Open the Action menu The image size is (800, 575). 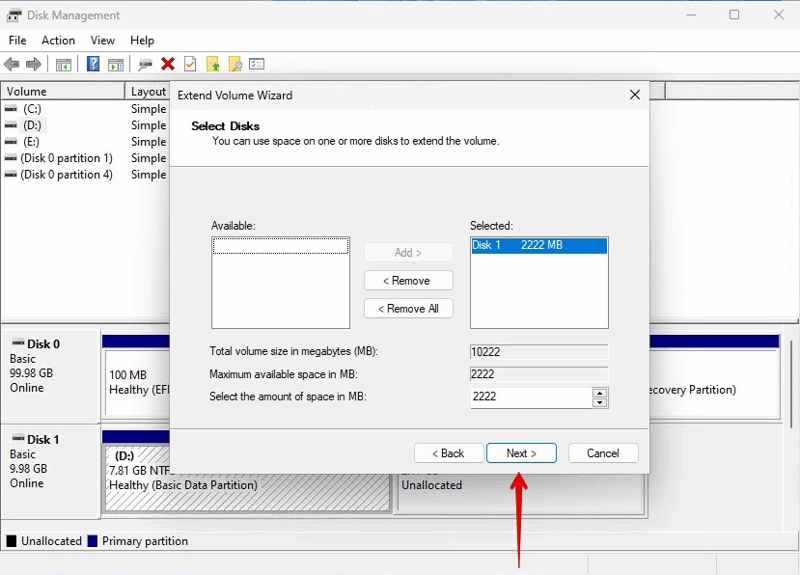click(58, 40)
